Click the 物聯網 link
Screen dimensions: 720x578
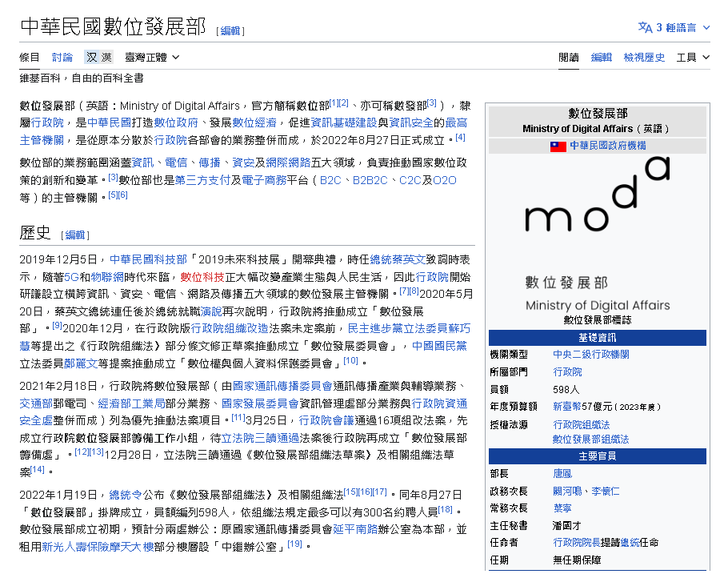coord(107,277)
